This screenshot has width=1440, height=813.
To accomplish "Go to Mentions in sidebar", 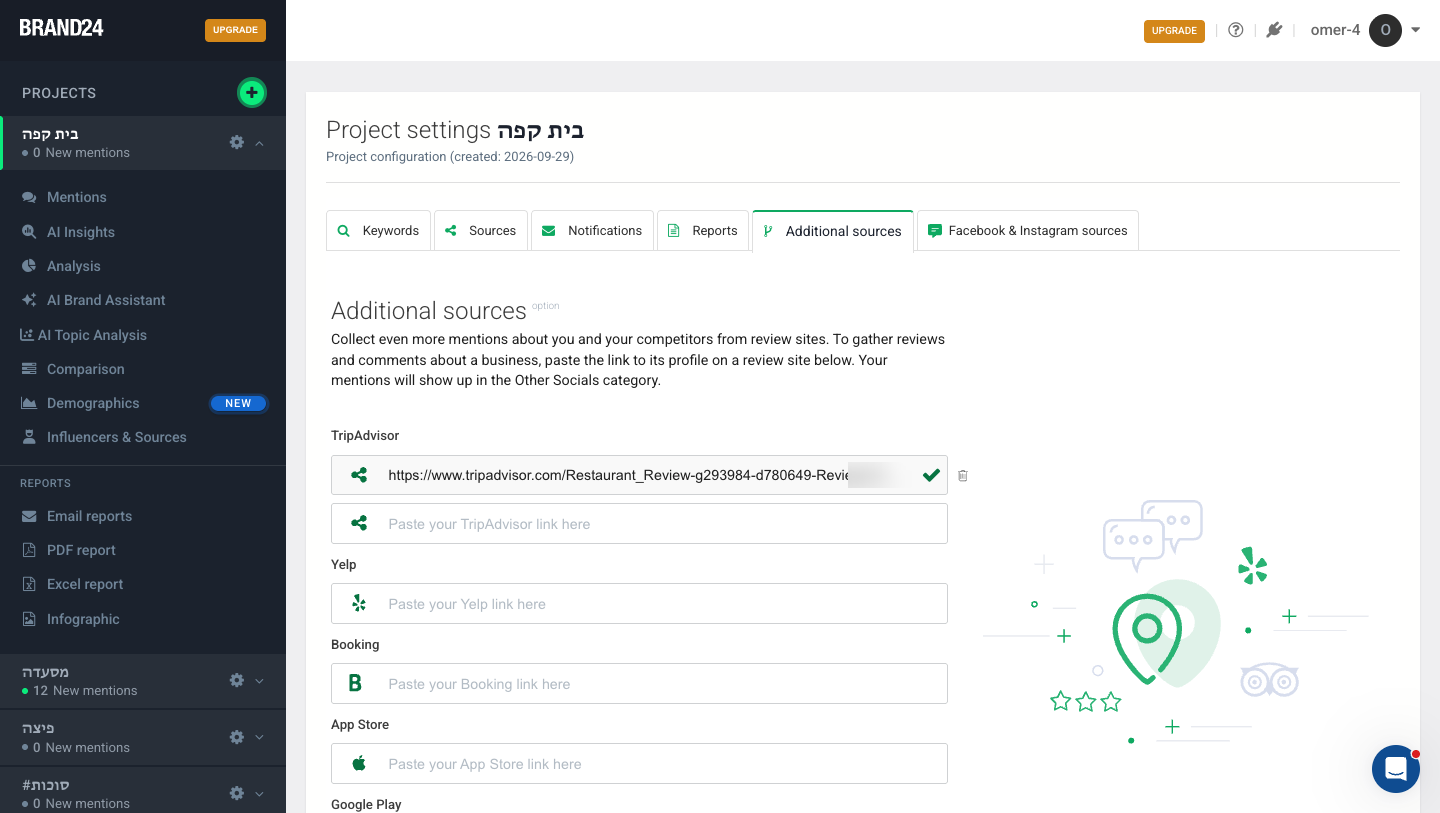I will [x=77, y=198].
